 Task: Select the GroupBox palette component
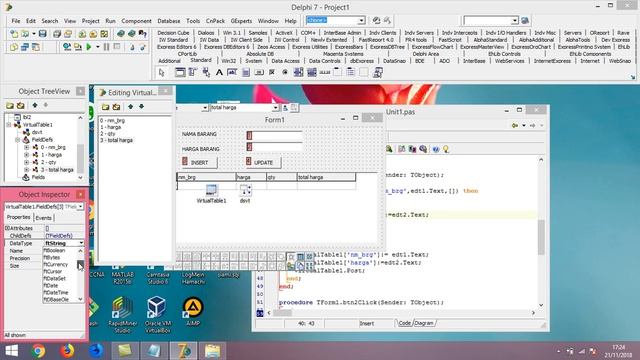point(338,73)
